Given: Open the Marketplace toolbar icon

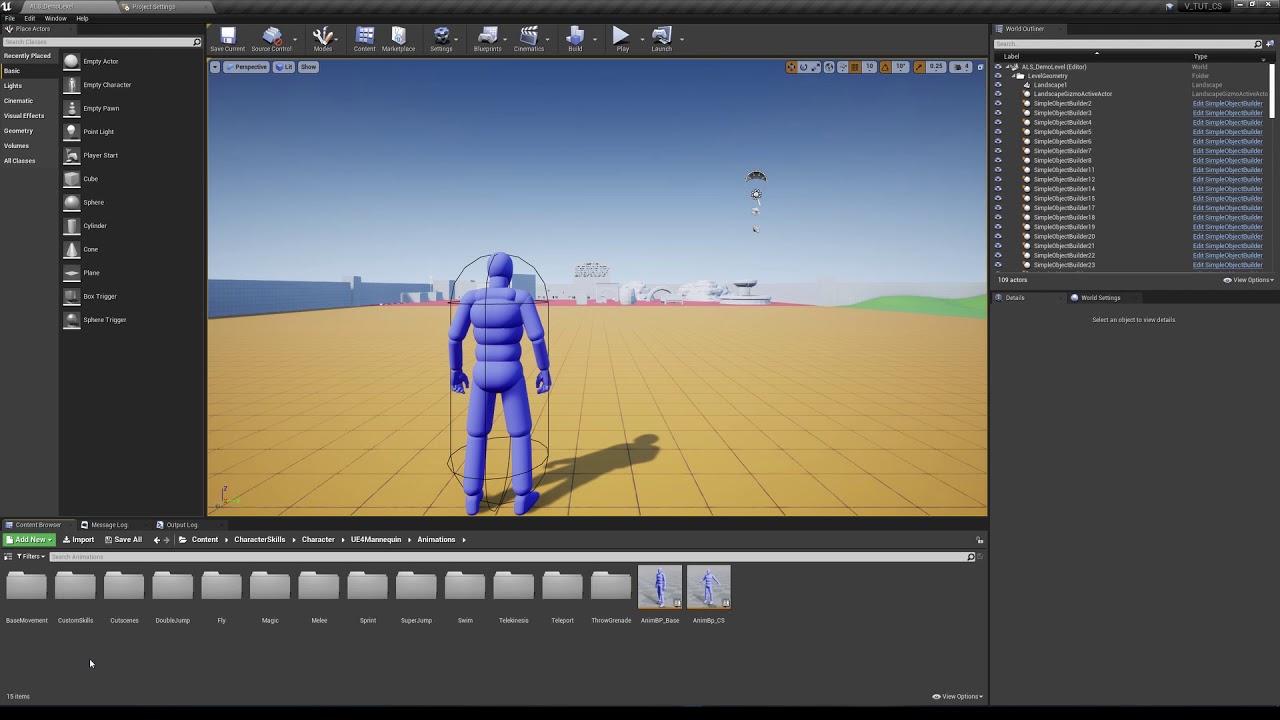Looking at the screenshot, I should click(398, 40).
